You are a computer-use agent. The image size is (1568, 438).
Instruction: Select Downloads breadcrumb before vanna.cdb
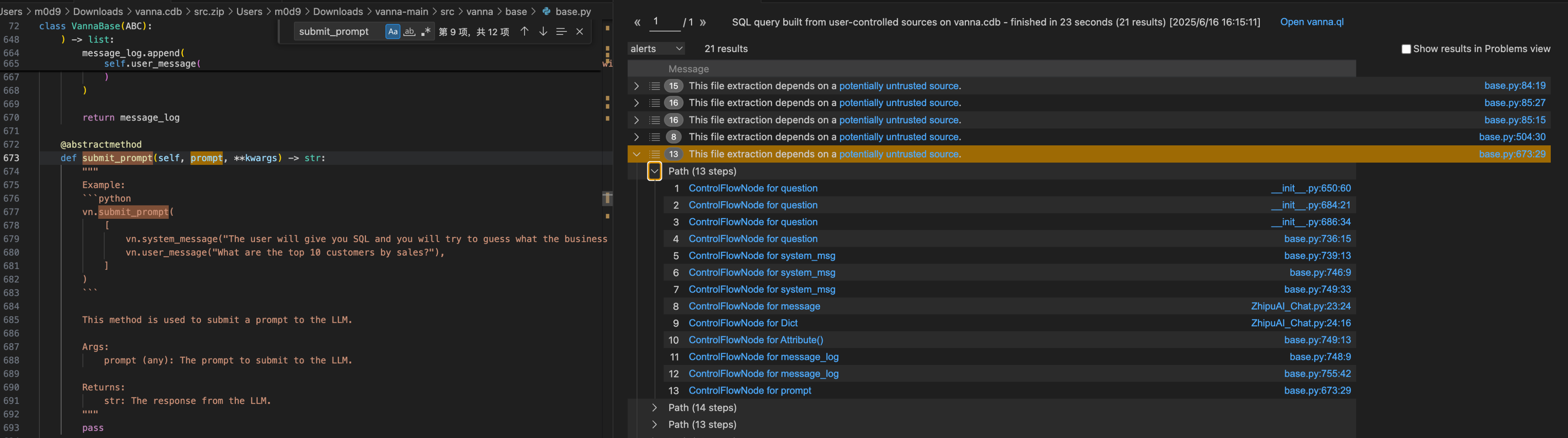pyautogui.click(x=97, y=11)
